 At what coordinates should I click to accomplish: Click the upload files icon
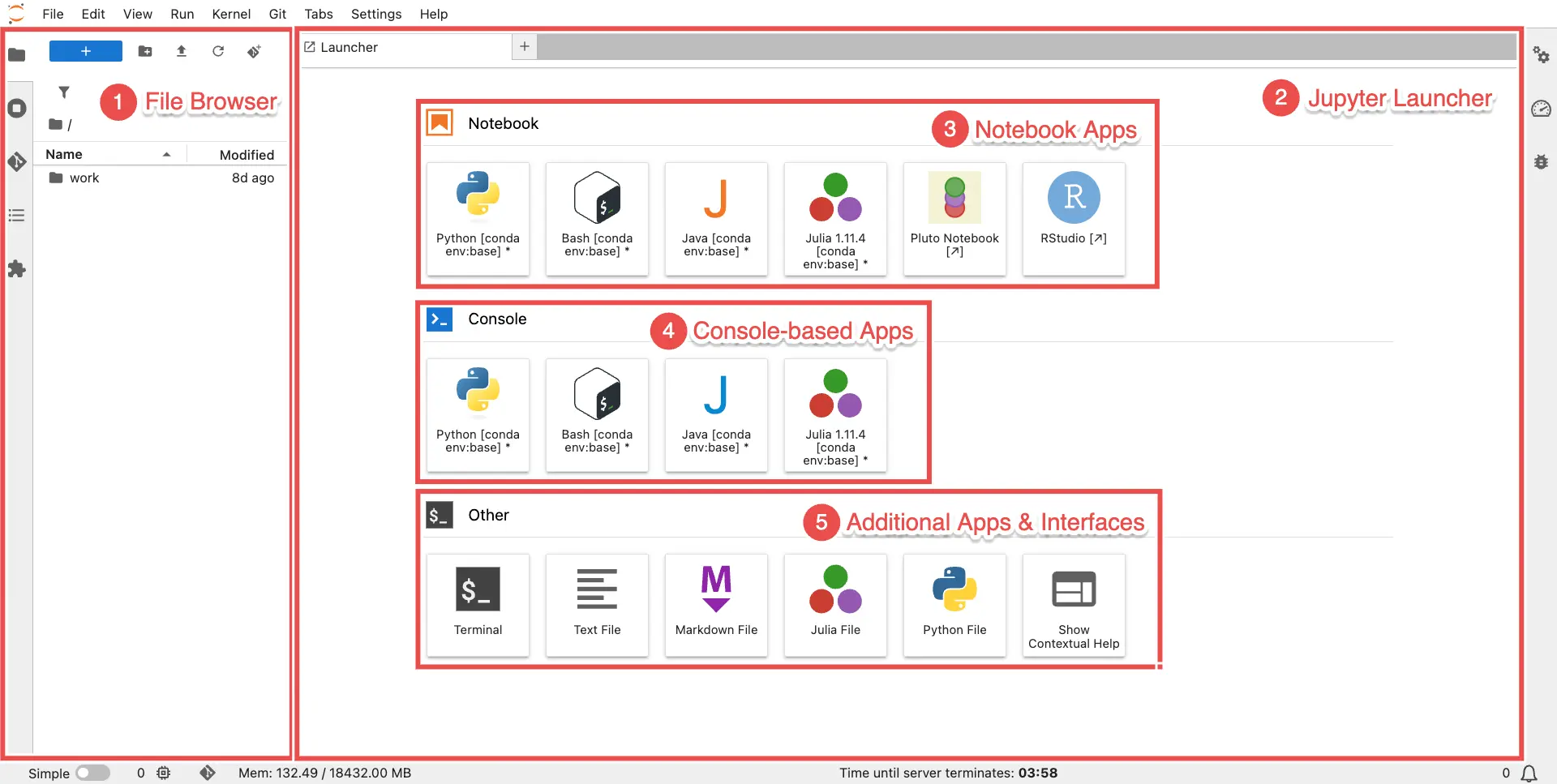(182, 52)
